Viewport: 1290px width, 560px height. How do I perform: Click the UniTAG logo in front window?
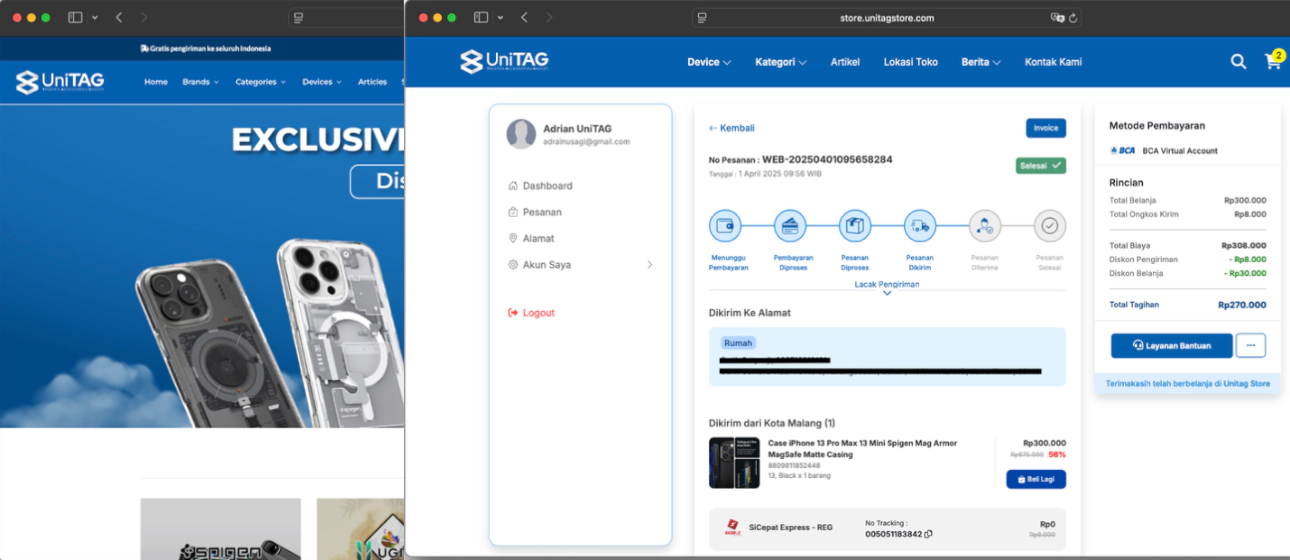504,61
